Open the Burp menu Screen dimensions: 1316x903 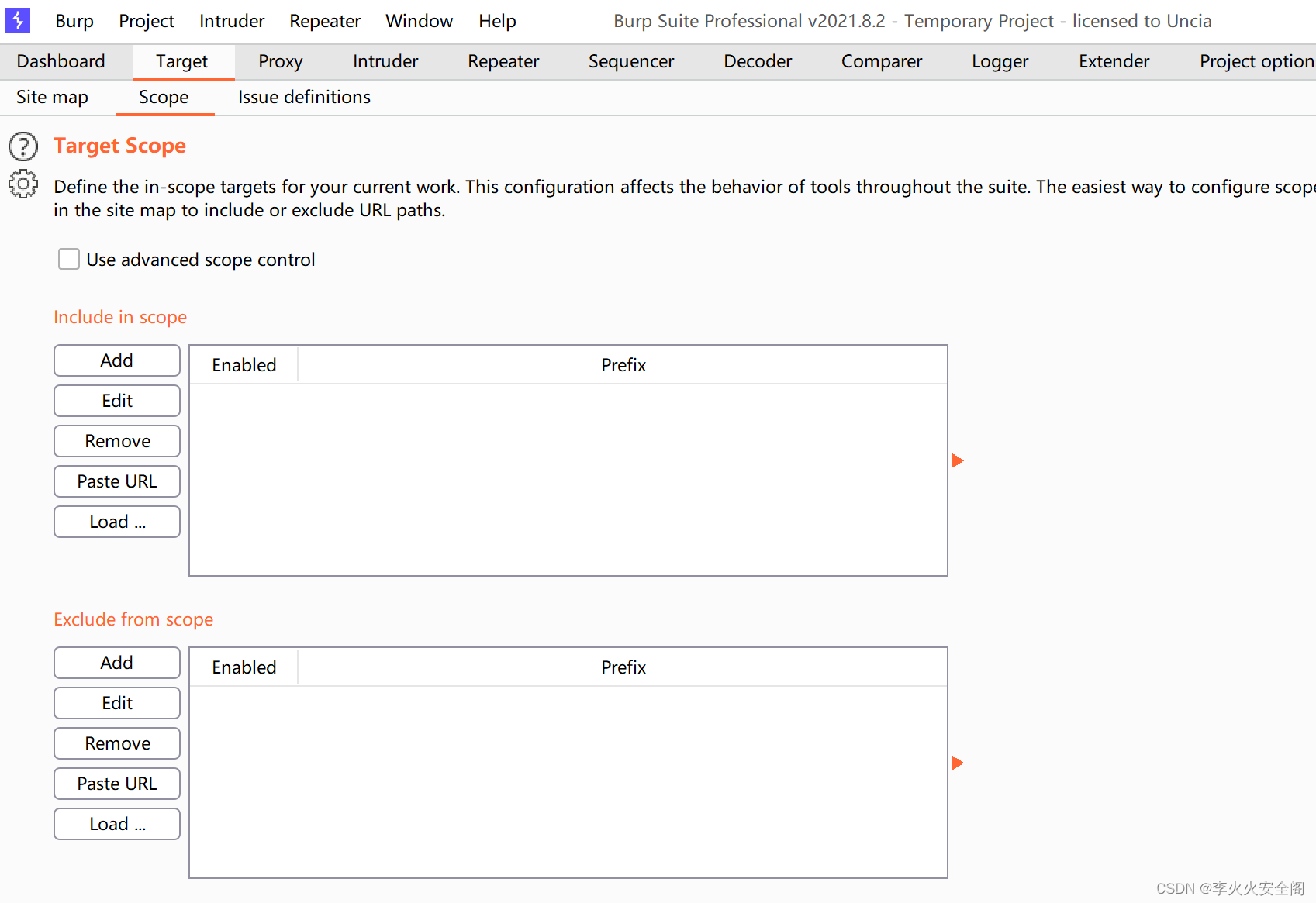coord(74,21)
